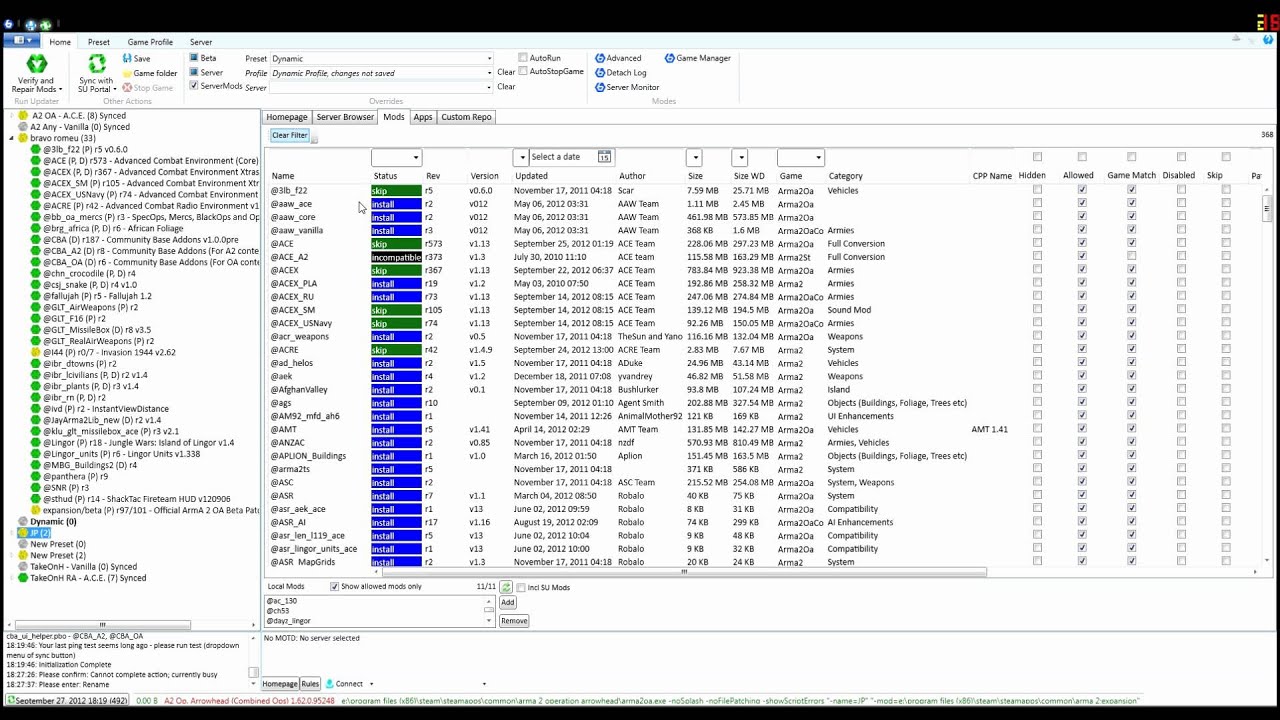Collapse the bravo romeu (33) tree node
This screenshot has height=720, width=1280.
(x=11, y=138)
